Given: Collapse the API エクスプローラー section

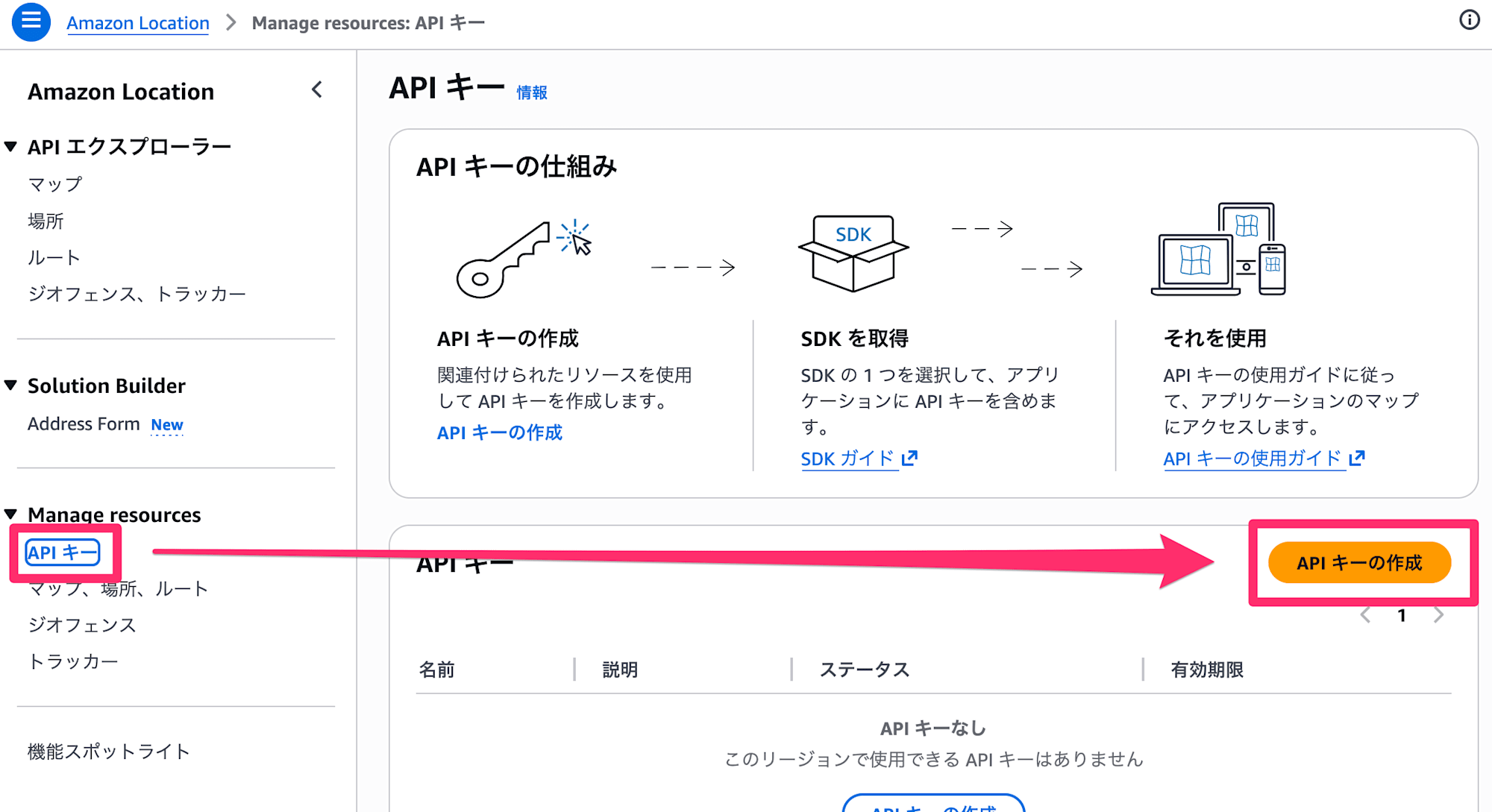Looking at the screenshot, I should point(10,145).
